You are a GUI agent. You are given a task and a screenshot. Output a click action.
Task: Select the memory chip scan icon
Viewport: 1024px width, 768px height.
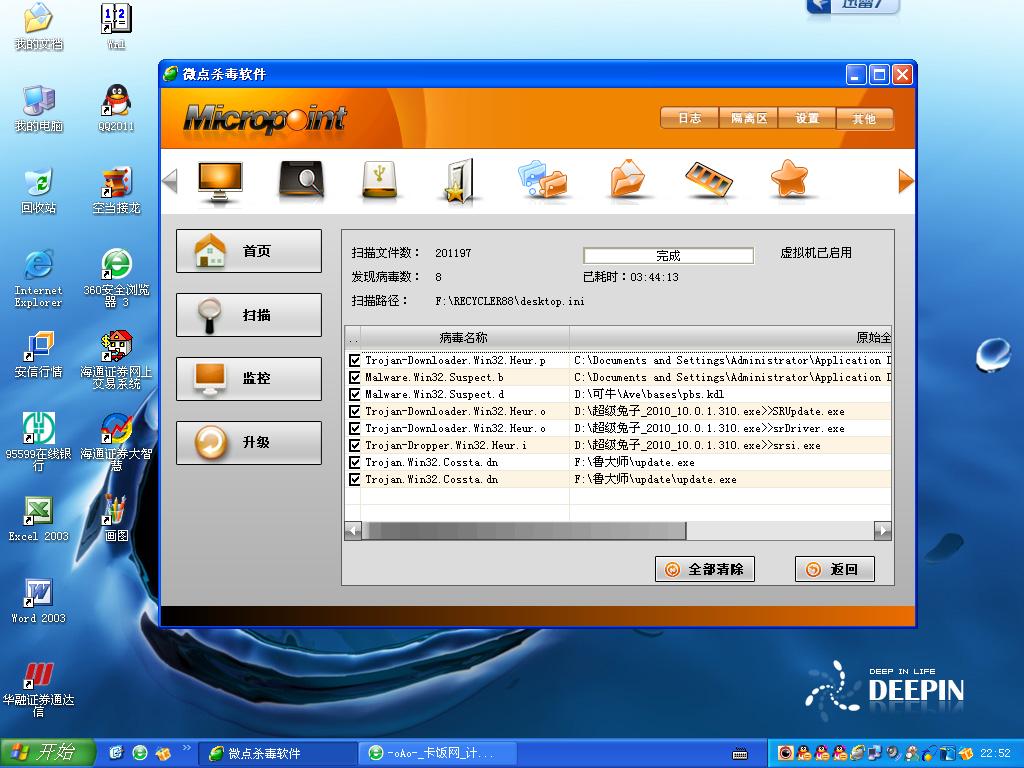point(709,180)
